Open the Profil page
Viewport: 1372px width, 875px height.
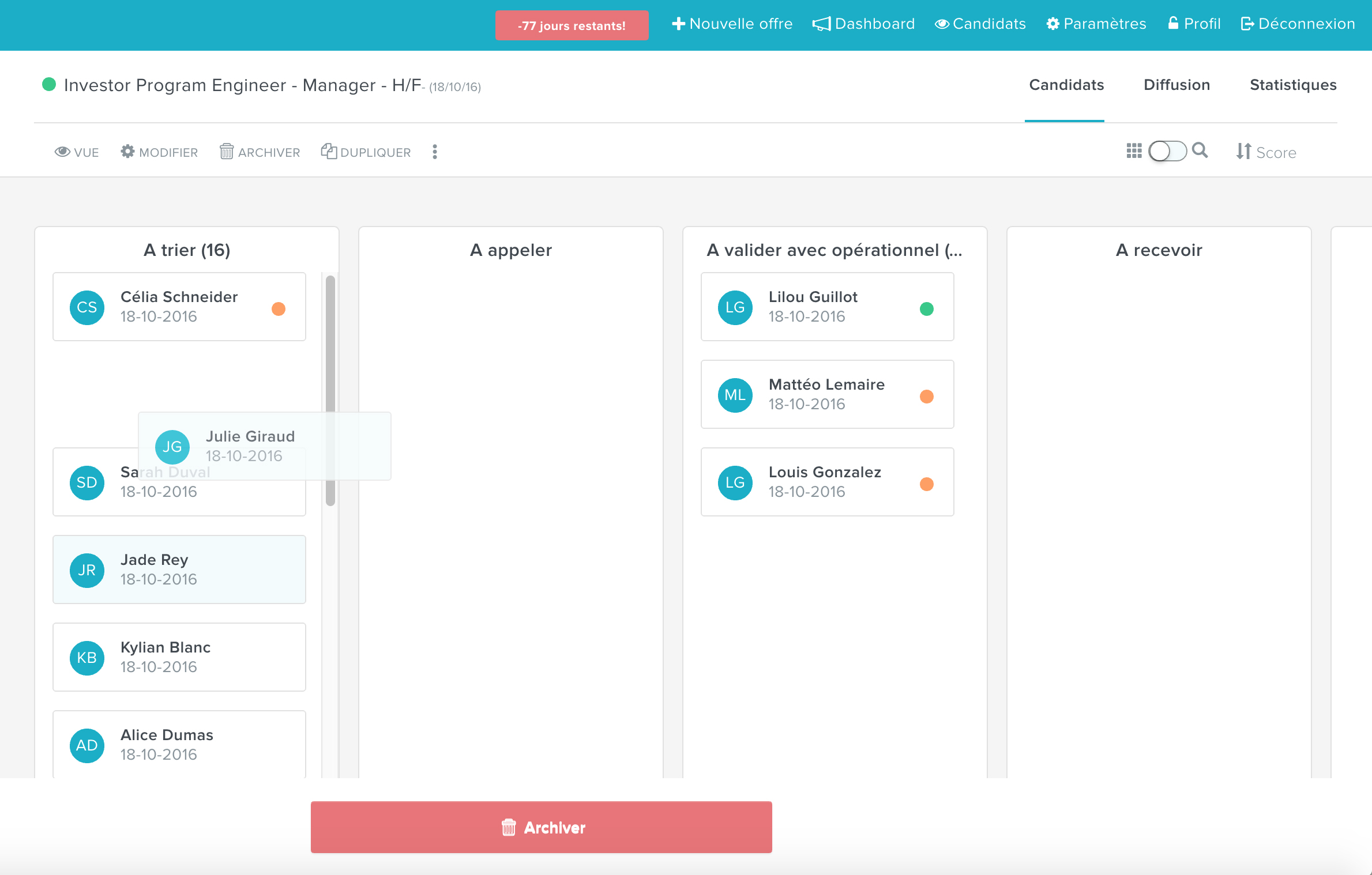coord(1194,24)
